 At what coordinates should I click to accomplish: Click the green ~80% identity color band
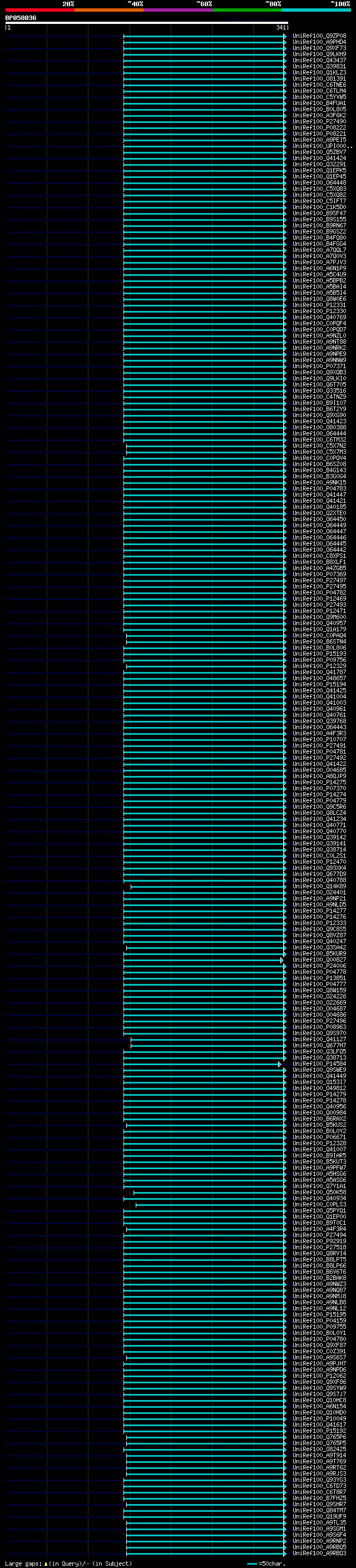247,10
